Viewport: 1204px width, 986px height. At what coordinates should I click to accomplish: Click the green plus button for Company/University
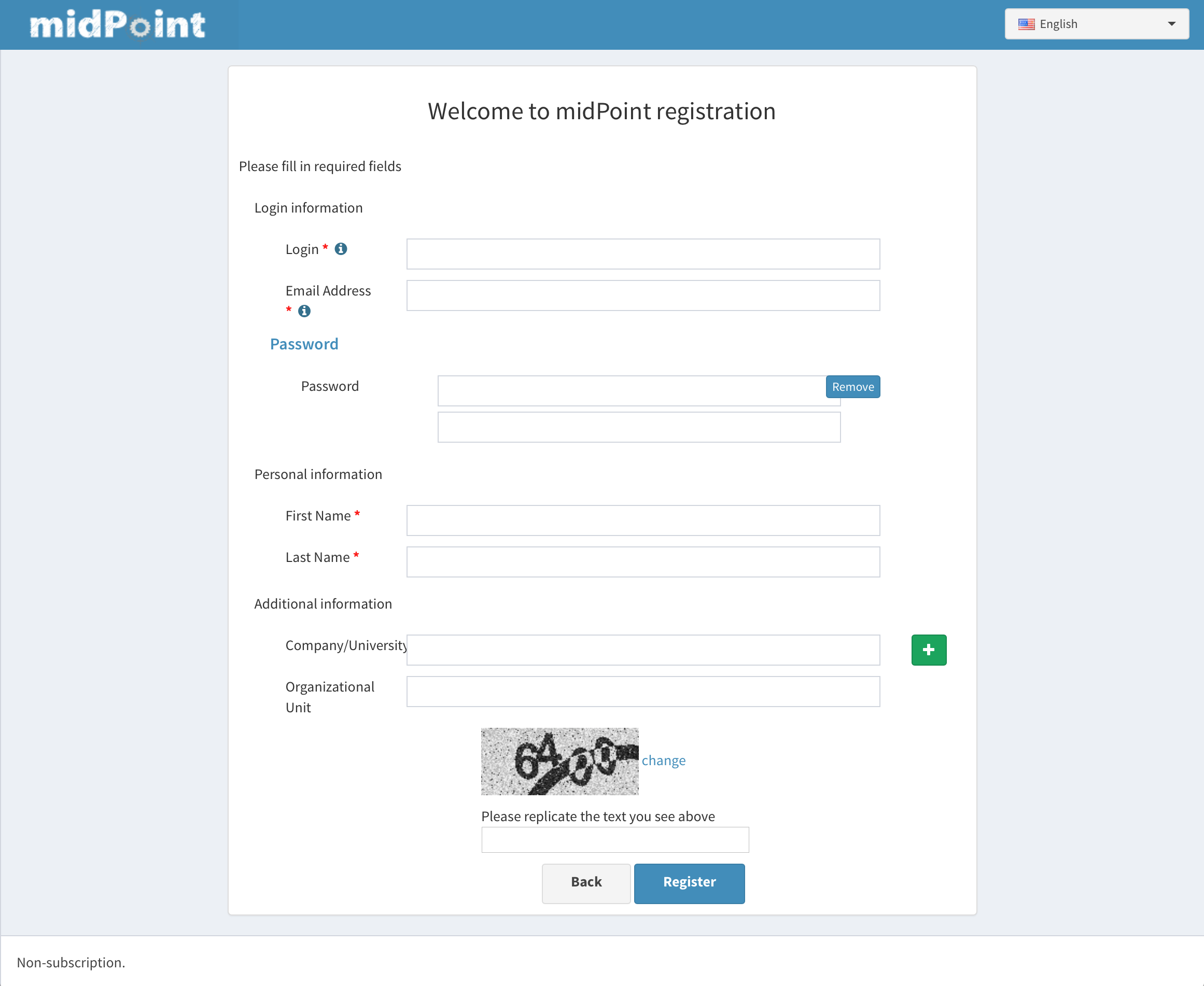tap(929, 650)
